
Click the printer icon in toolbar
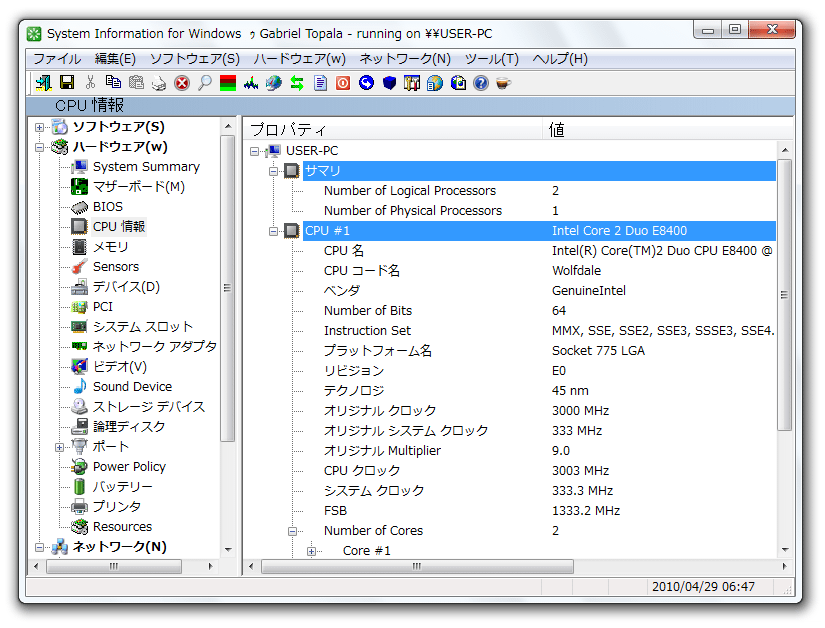[x=159, y=84]
